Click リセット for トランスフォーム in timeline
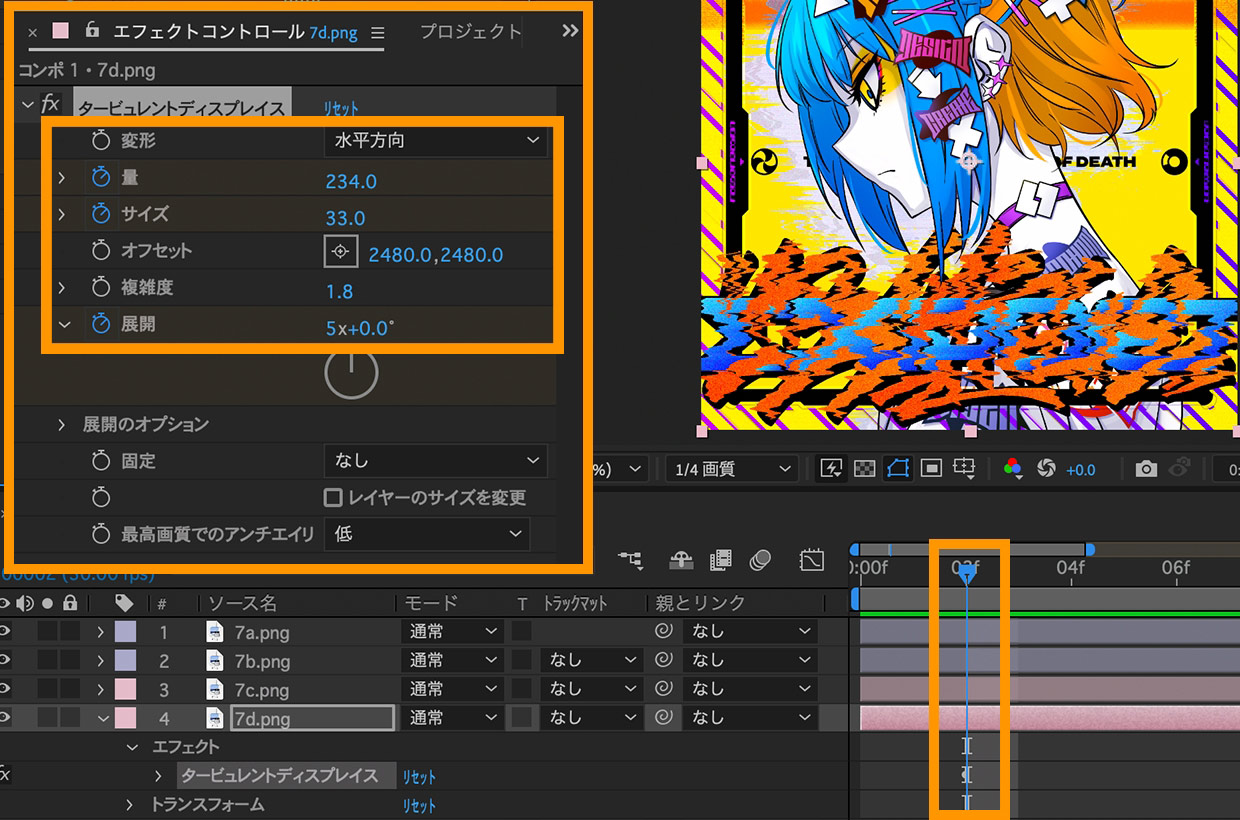Viewport: 1240px width, 820px height. 419,805
